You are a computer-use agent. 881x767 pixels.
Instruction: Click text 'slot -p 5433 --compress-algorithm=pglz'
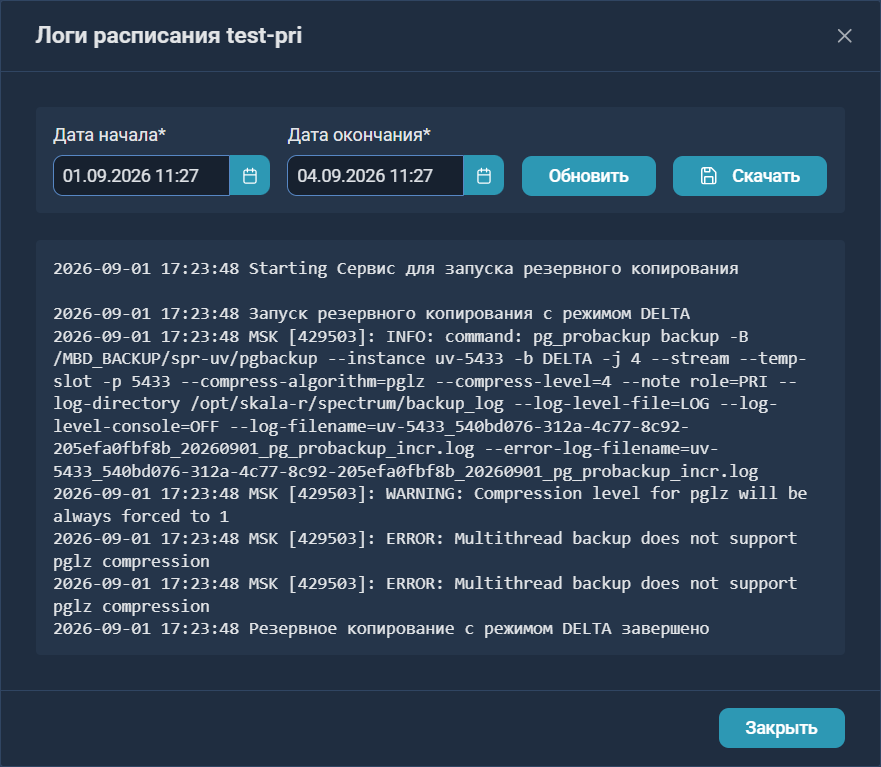pyautogui.click(x=239, y=381)
